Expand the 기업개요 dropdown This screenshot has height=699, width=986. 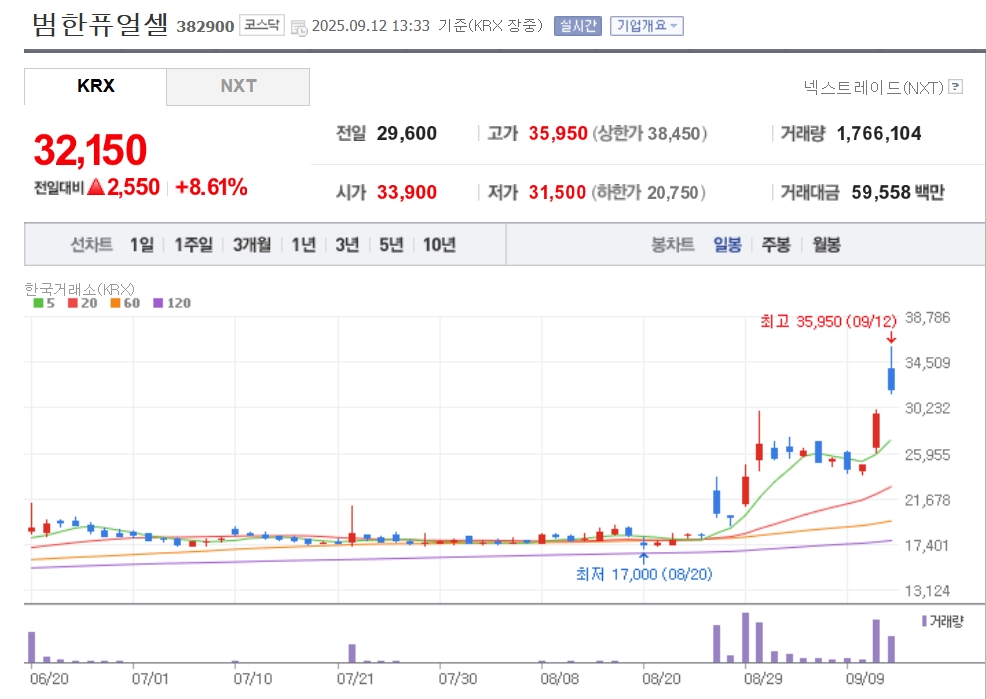[x=646, y=26]
